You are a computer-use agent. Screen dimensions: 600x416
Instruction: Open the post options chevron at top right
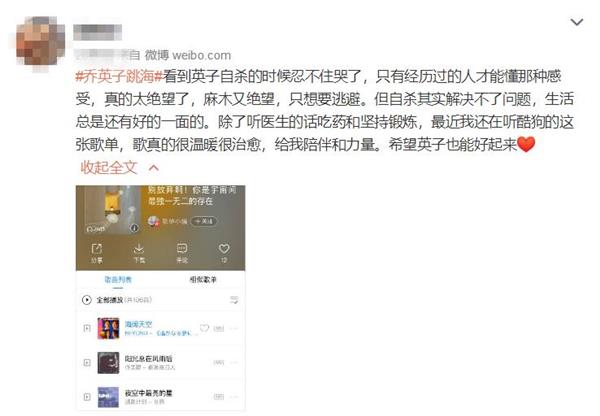tap(577, 22)
